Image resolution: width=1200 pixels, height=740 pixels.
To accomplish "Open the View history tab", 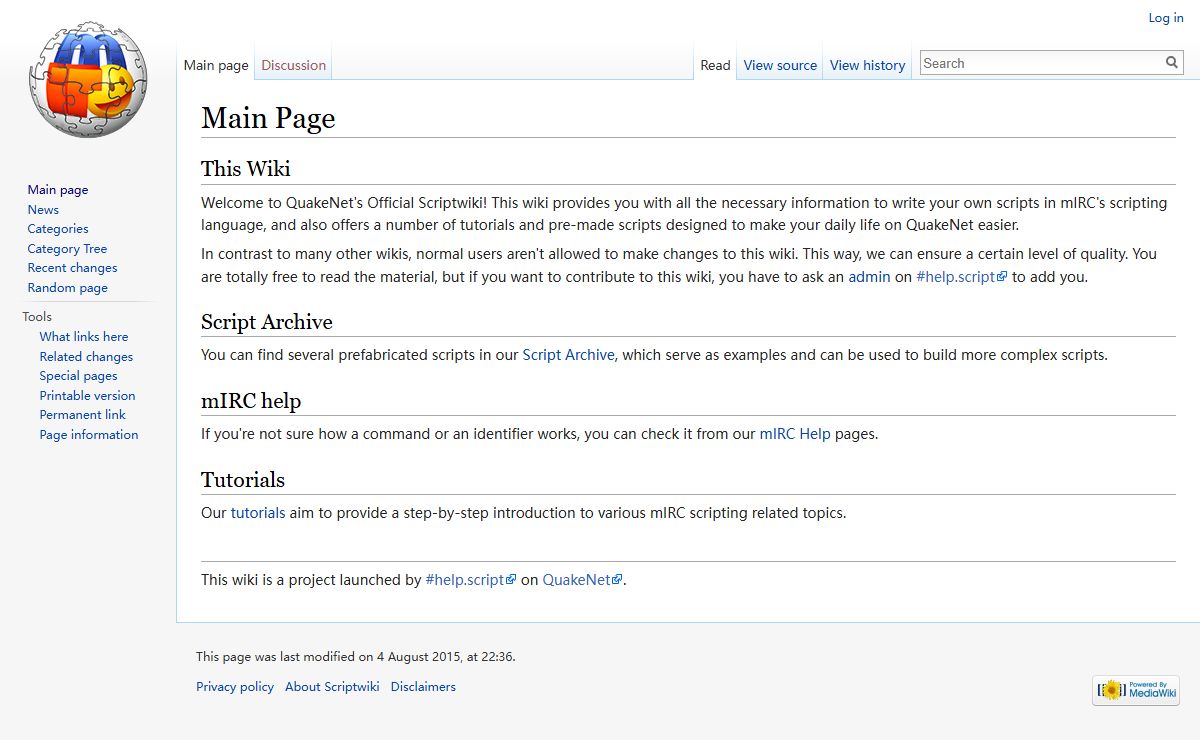I will (867, 65).
